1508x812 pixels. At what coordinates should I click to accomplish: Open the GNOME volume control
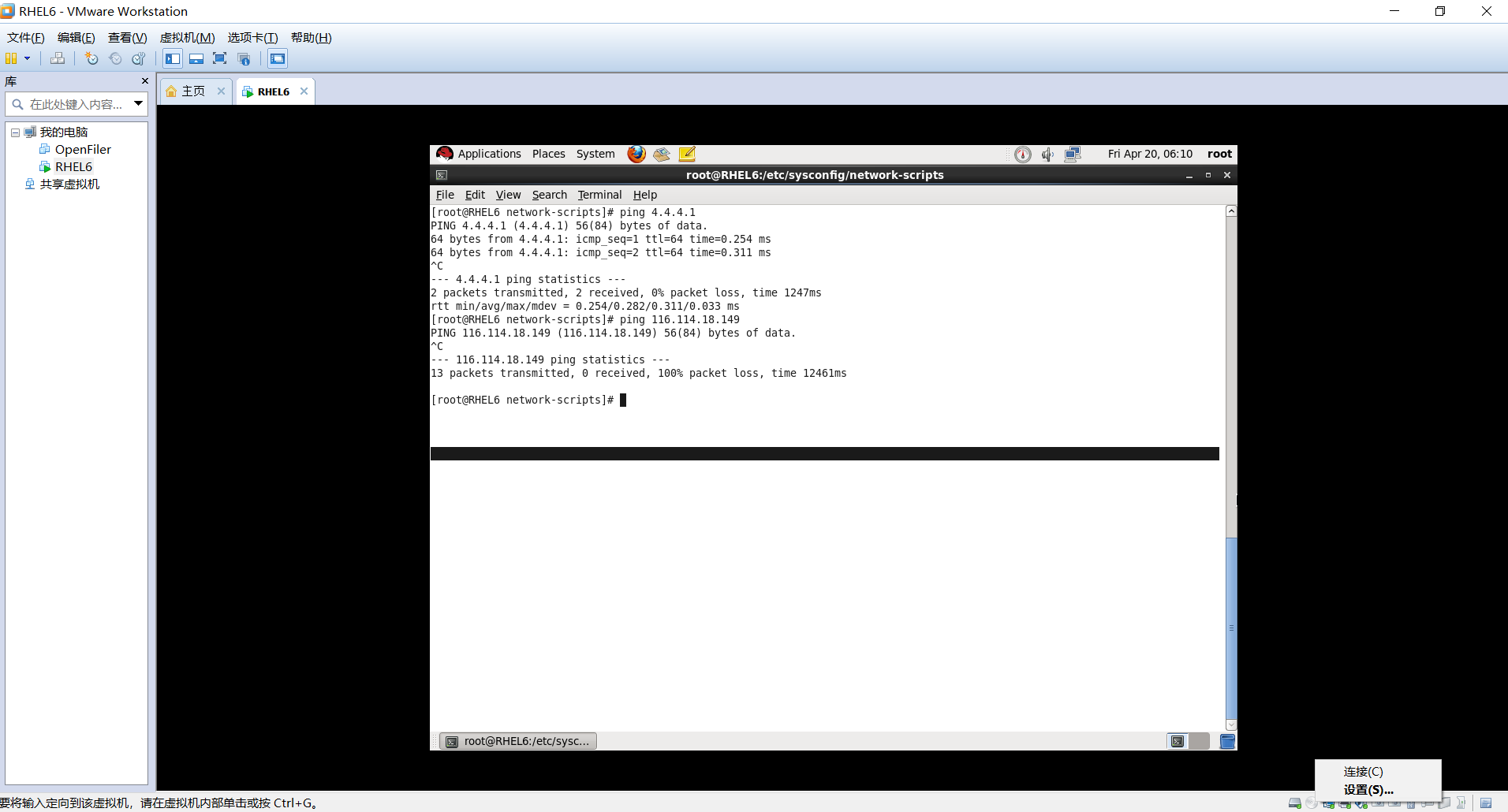tap(1047, 155)
